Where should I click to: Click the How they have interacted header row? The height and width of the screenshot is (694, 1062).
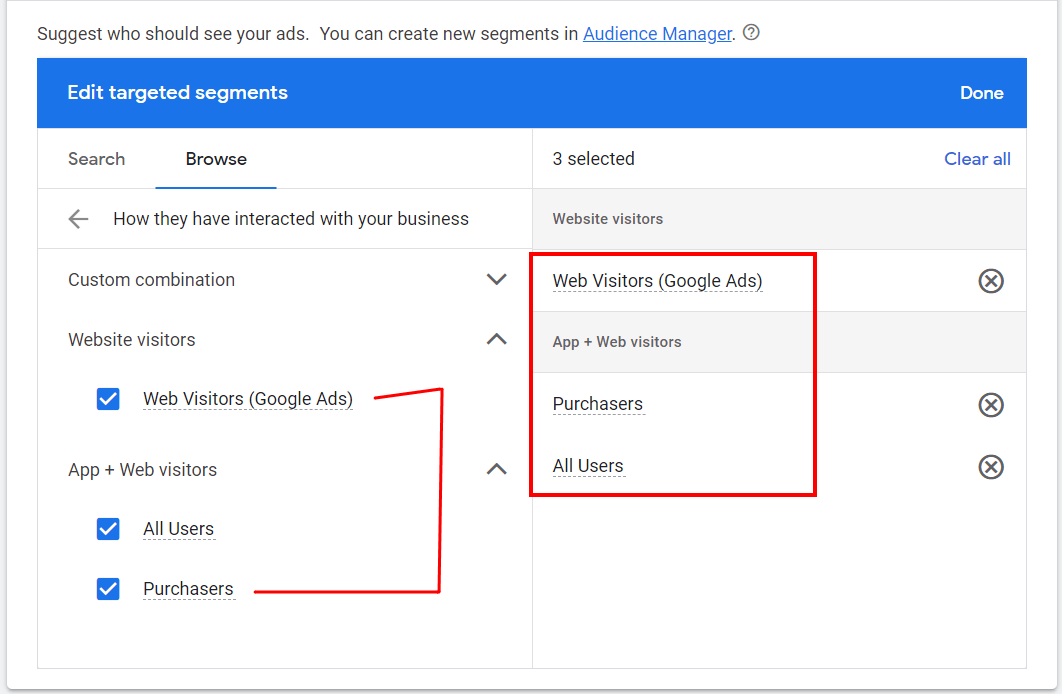coord(290,218)
